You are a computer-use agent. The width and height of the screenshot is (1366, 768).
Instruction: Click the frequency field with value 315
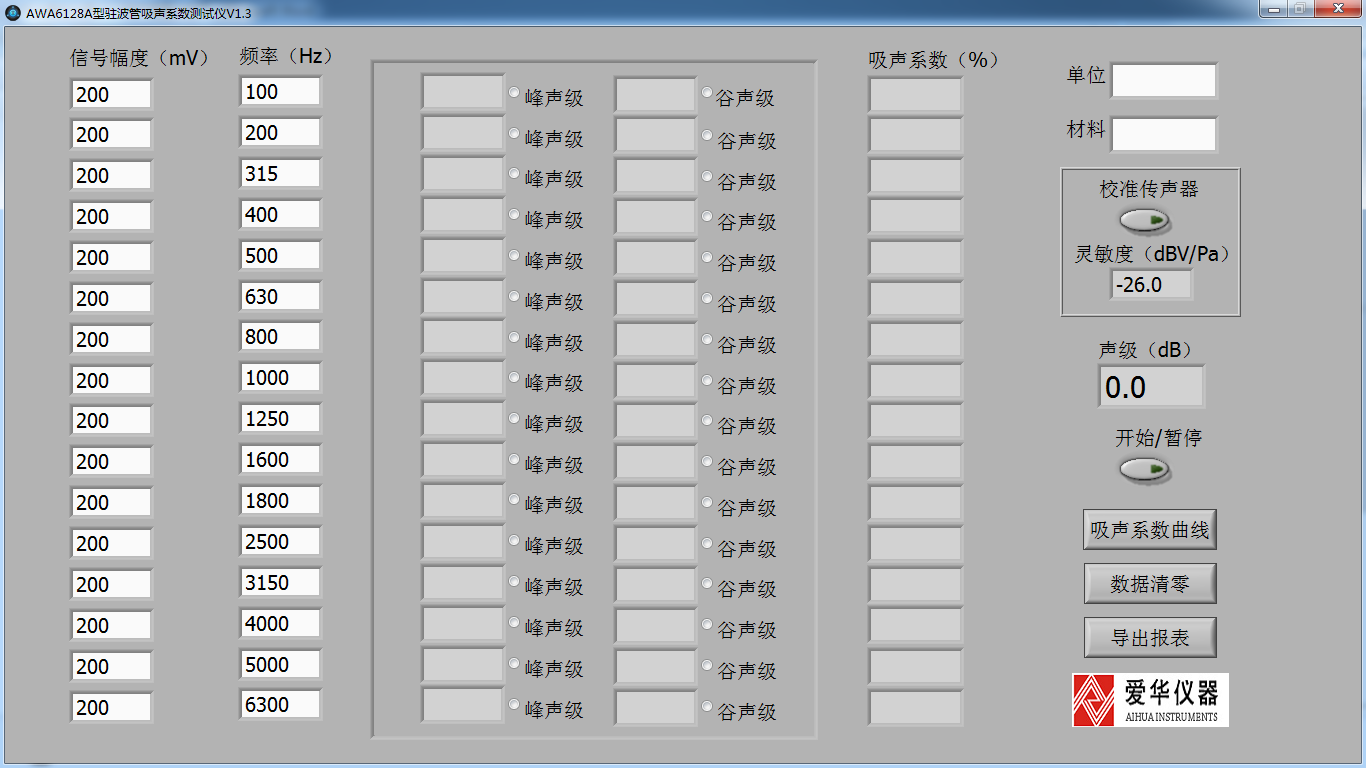(x=280, y=174)
